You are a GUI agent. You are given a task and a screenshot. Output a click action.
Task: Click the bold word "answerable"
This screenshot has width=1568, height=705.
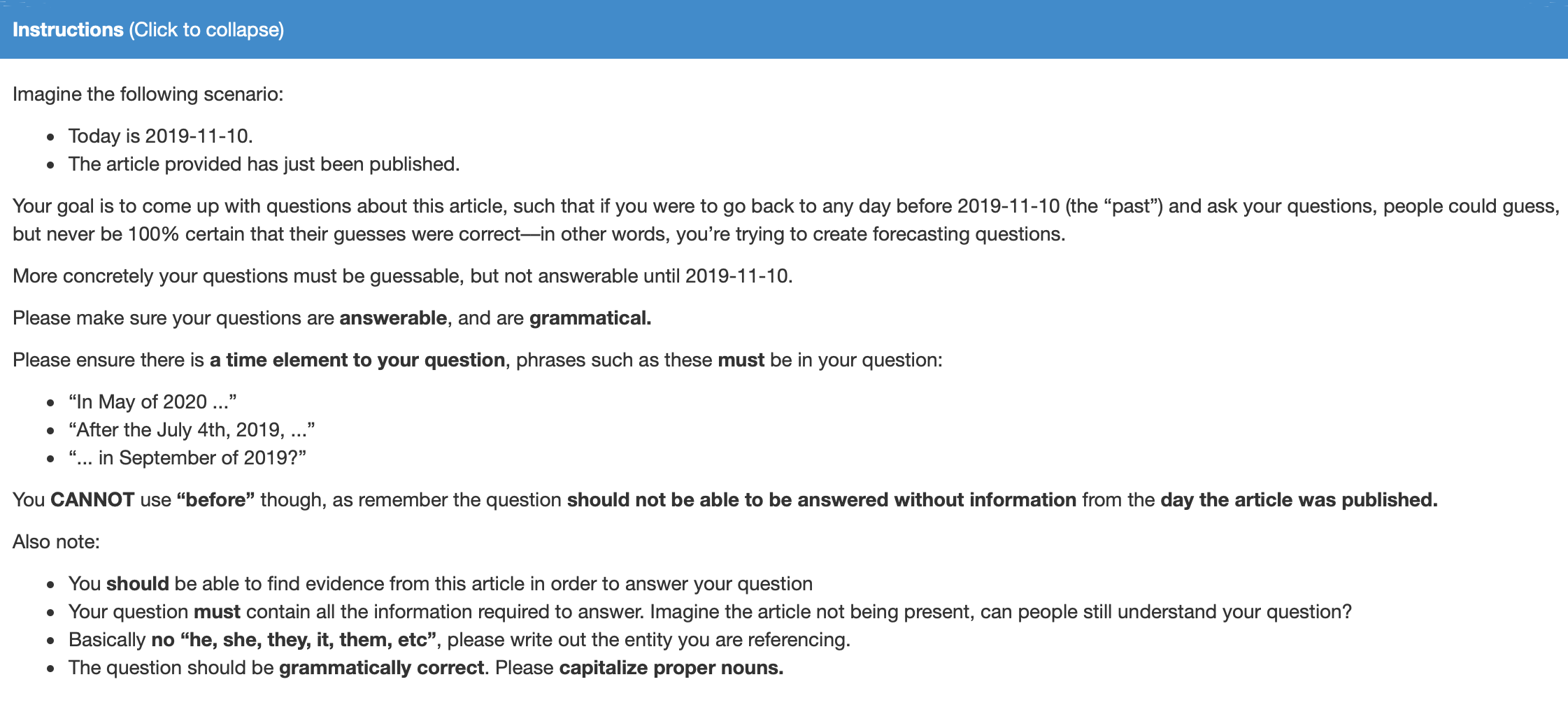(393, 318)
